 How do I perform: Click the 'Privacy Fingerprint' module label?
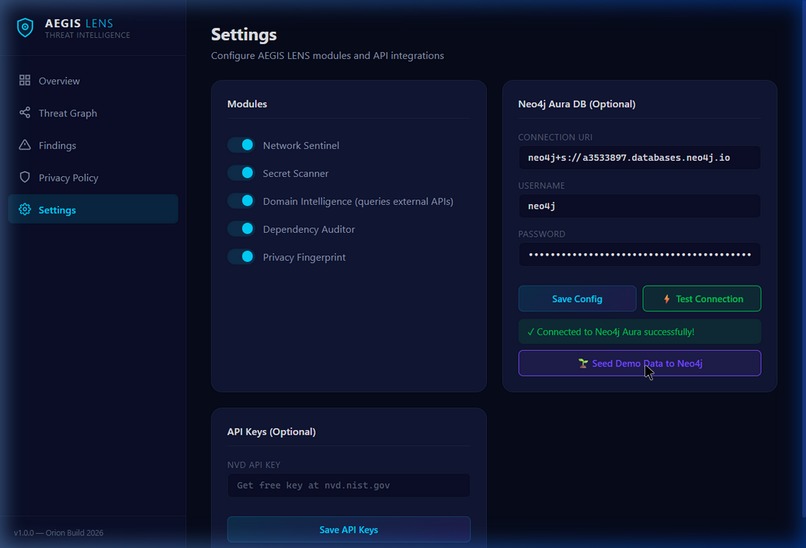point(304,257)
